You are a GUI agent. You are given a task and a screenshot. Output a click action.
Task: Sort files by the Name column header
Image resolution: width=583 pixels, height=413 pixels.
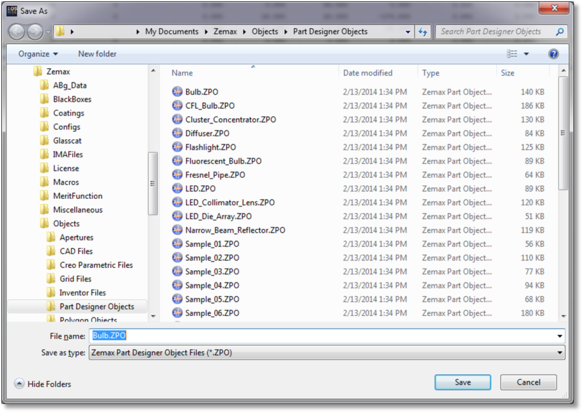pos(182,73)
